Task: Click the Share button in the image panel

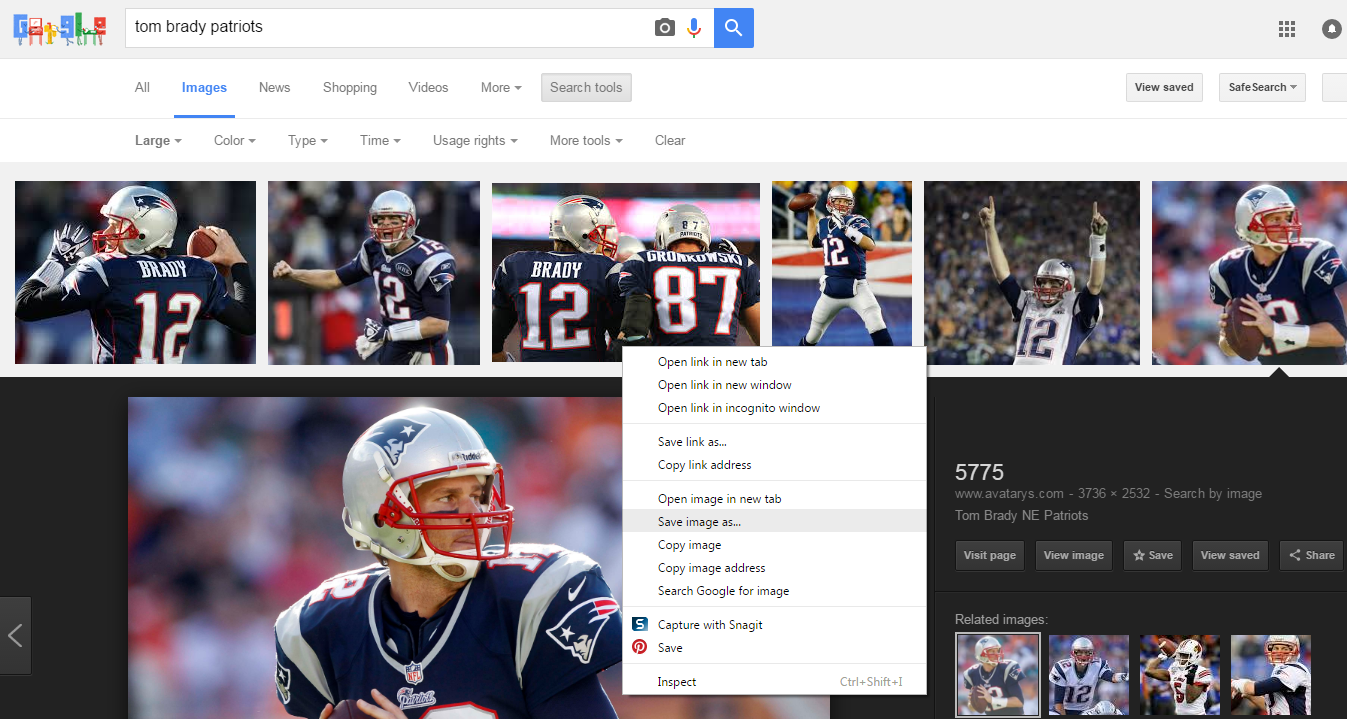Action: pyautogui.click(x=1311, y=556)
